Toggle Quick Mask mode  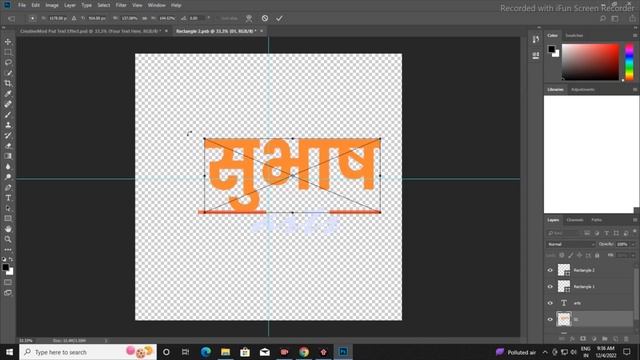click(8, 282)
